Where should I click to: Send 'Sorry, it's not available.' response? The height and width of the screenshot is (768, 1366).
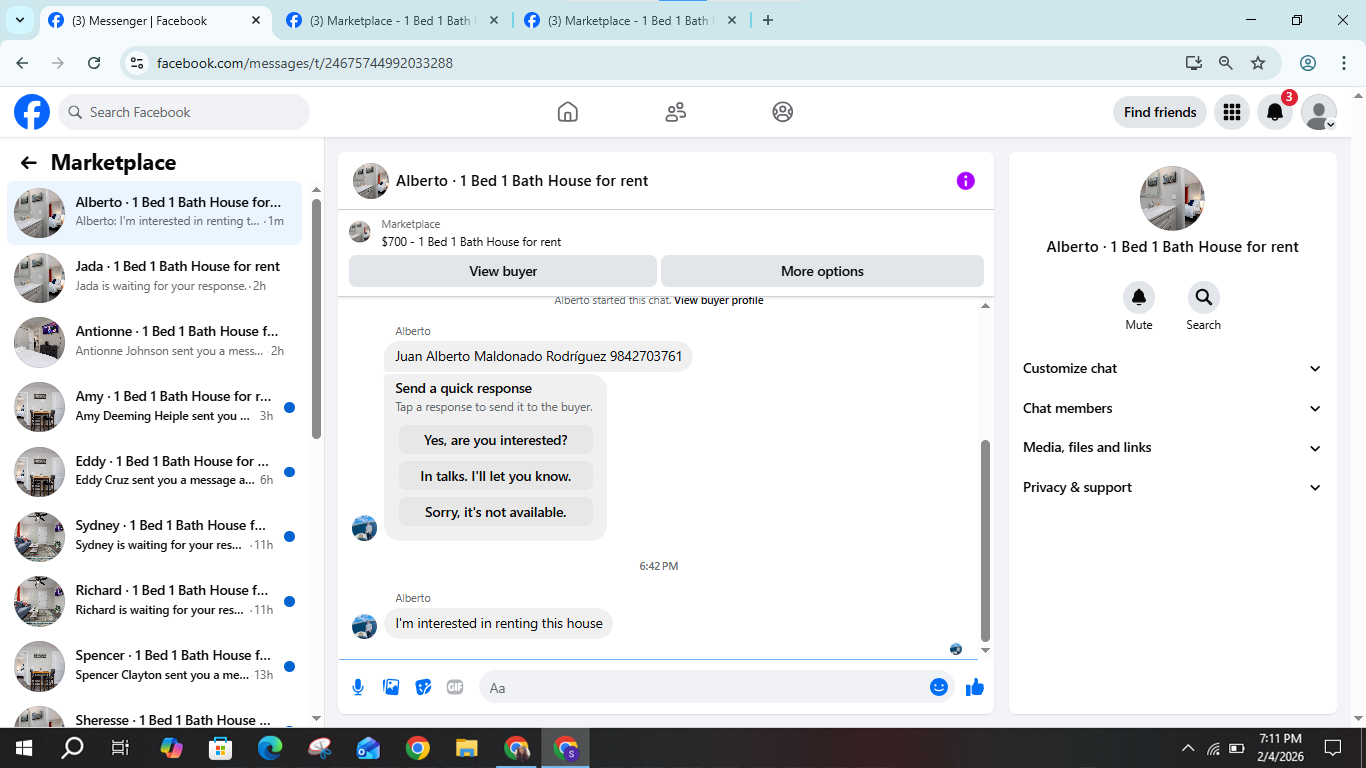[496, 512]
